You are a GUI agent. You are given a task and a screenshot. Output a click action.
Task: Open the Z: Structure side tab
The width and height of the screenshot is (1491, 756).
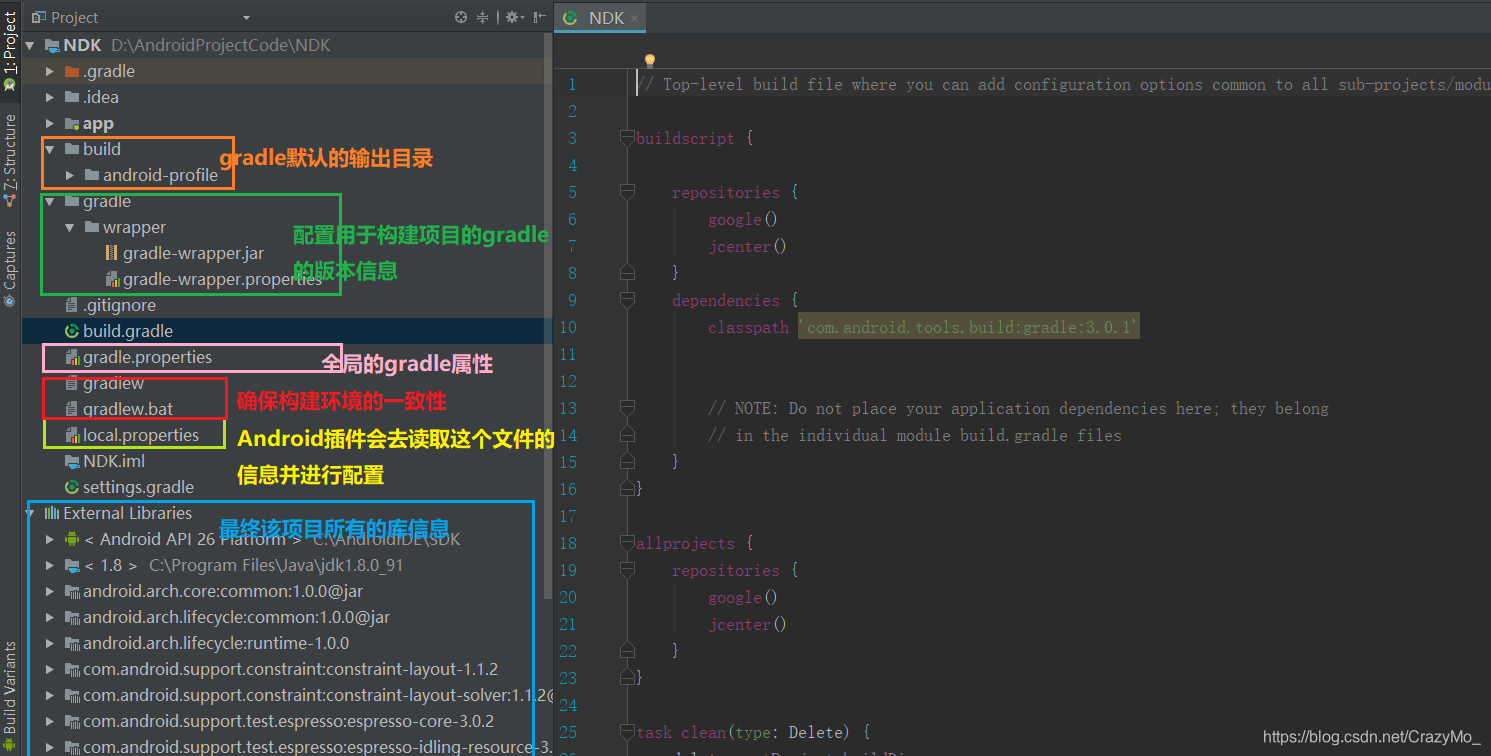click(10, 158)
